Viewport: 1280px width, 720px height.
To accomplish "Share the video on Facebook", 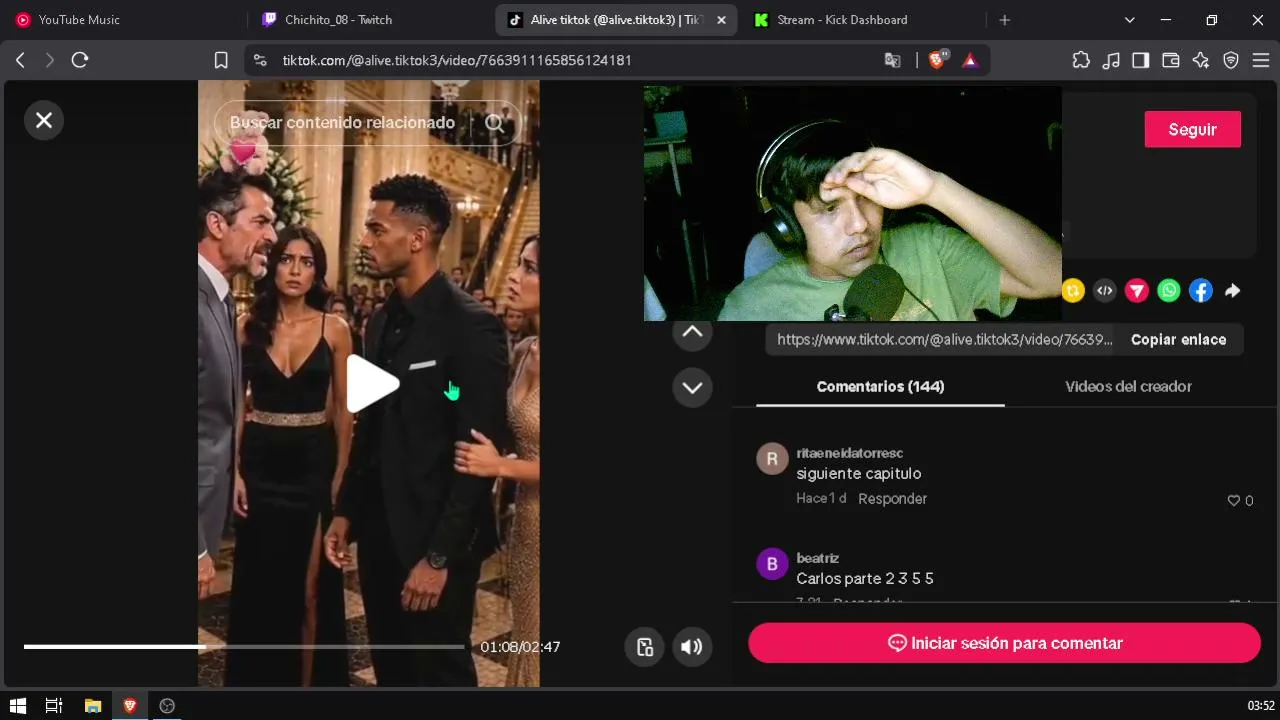I will (x=1201, y=291).
